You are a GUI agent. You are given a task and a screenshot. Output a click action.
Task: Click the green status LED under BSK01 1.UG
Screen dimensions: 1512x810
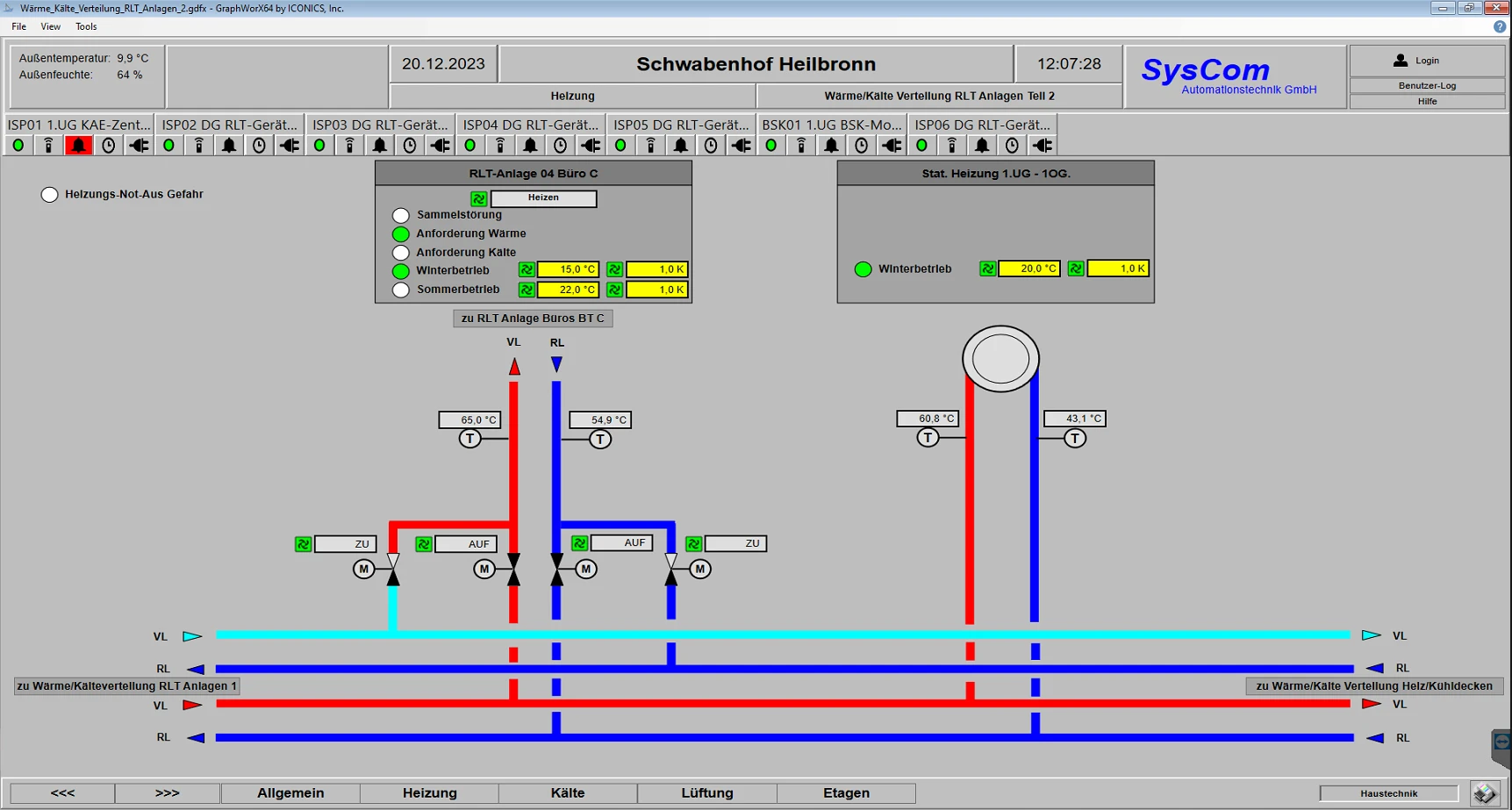tap(771, 145)
